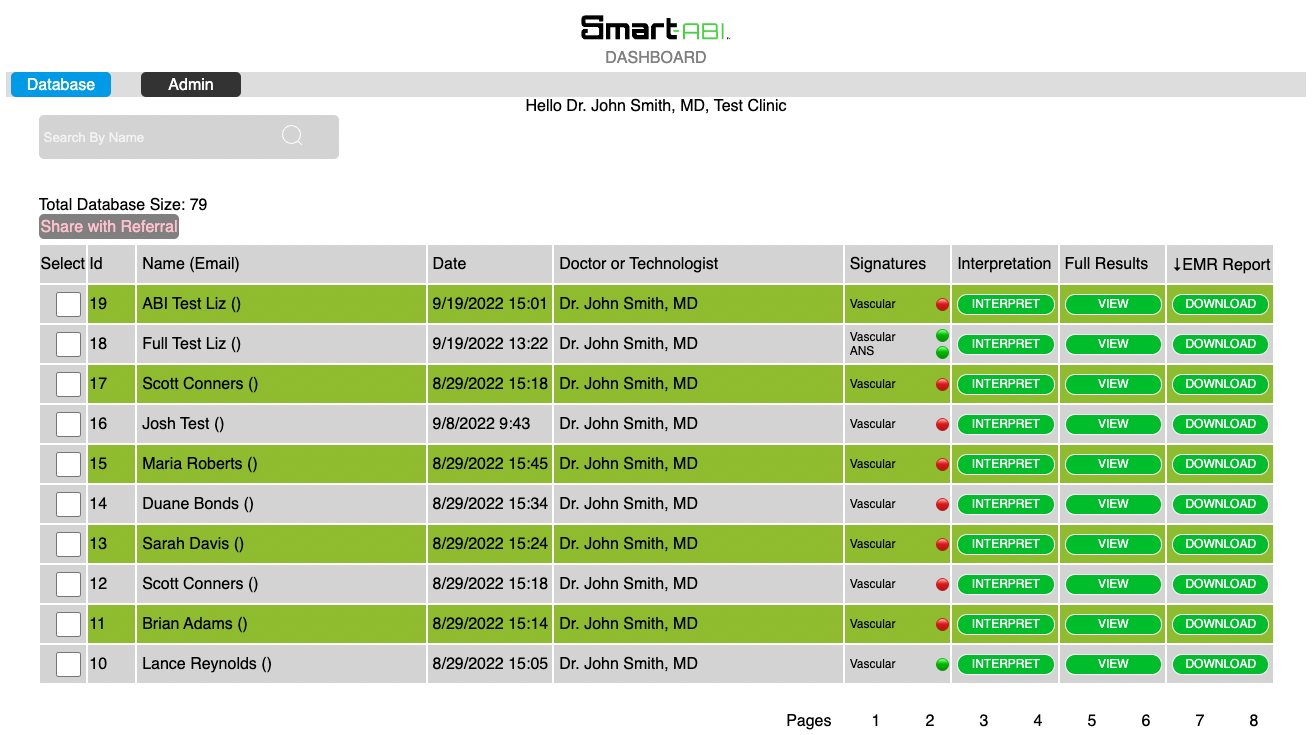1316x735 pixels.
Task: Jump to page 7
Action: click(x=1200, y=720)
